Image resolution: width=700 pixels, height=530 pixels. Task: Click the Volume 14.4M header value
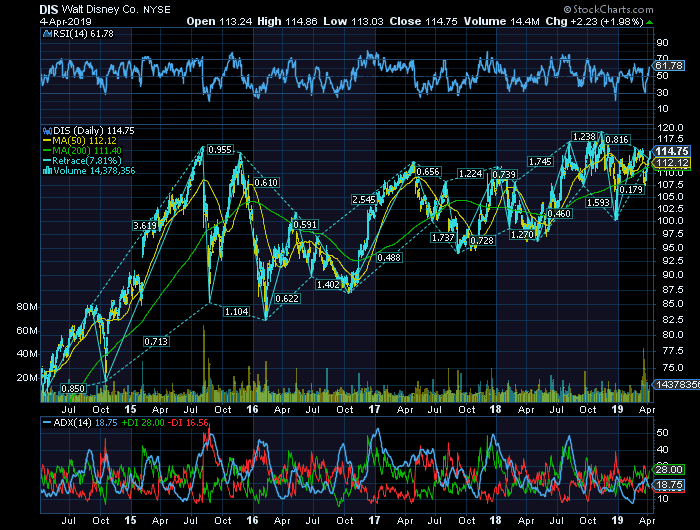[502, 21]
